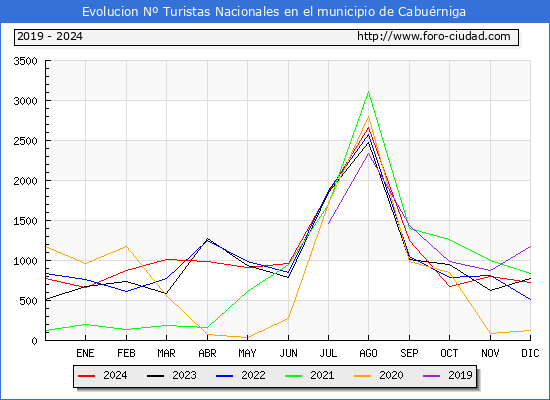Click the SEP month axis label
The height and width of the screenshot is (400, 550).
click(x=409, y=353)
